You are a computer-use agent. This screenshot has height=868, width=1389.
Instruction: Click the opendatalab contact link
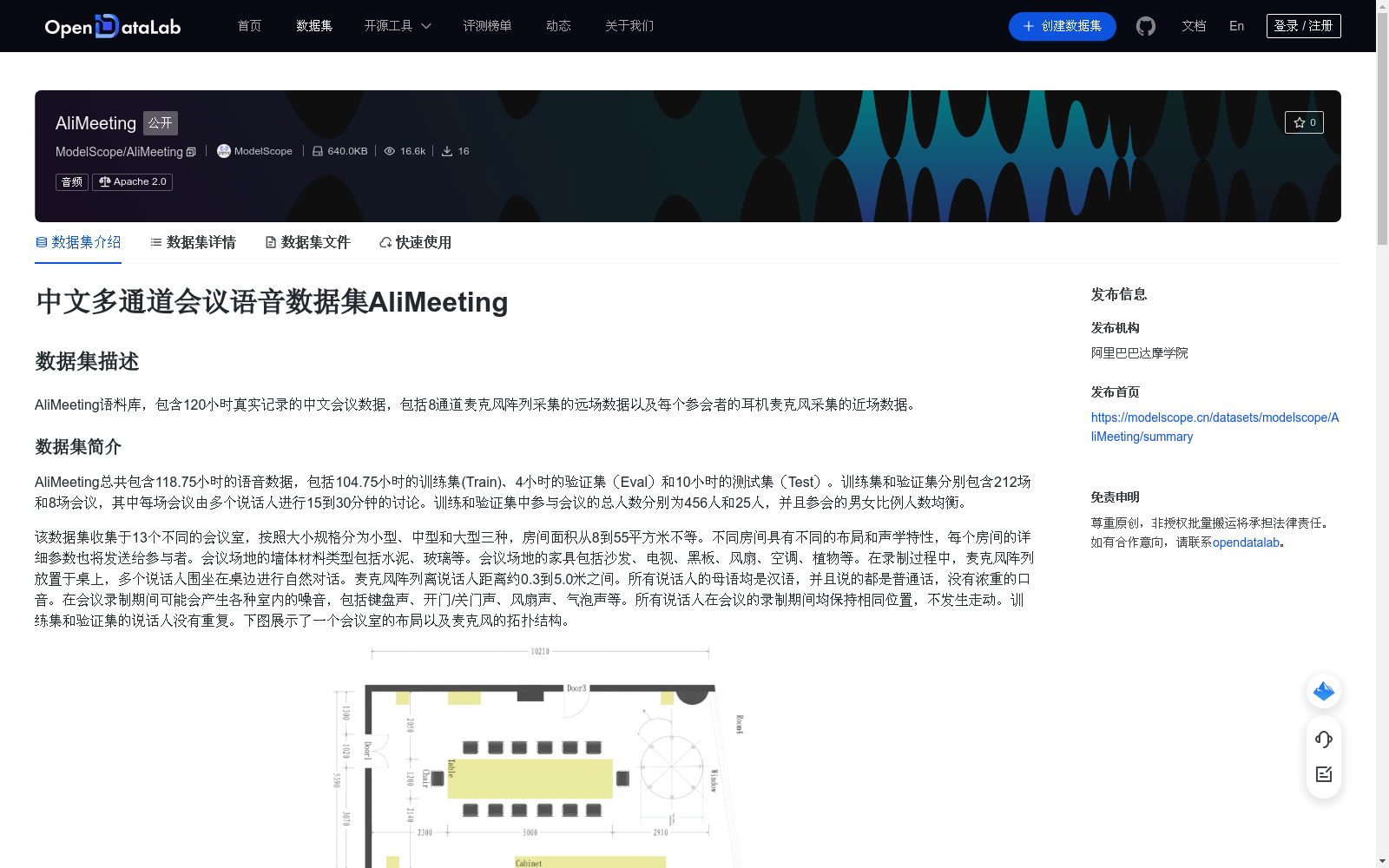pos(1246,542)
